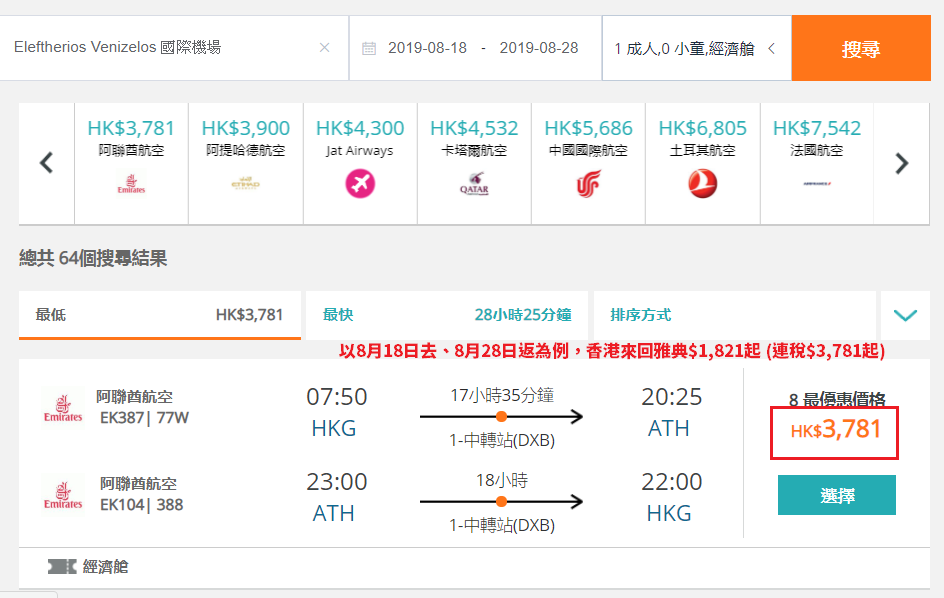This screenshot has width=944, height=598.
Task: Open 排序方式 sort options
Action: click(734, 315)
